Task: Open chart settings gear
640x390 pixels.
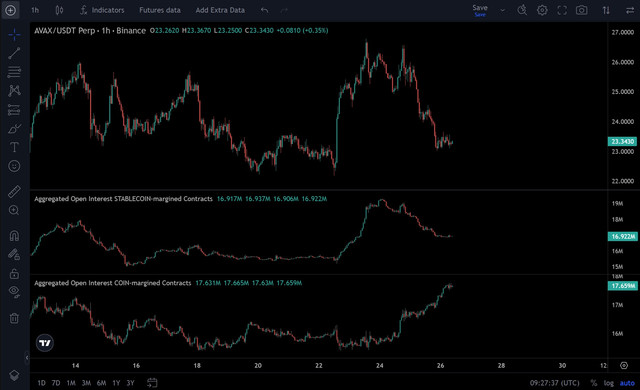Action: click(542, 10)
